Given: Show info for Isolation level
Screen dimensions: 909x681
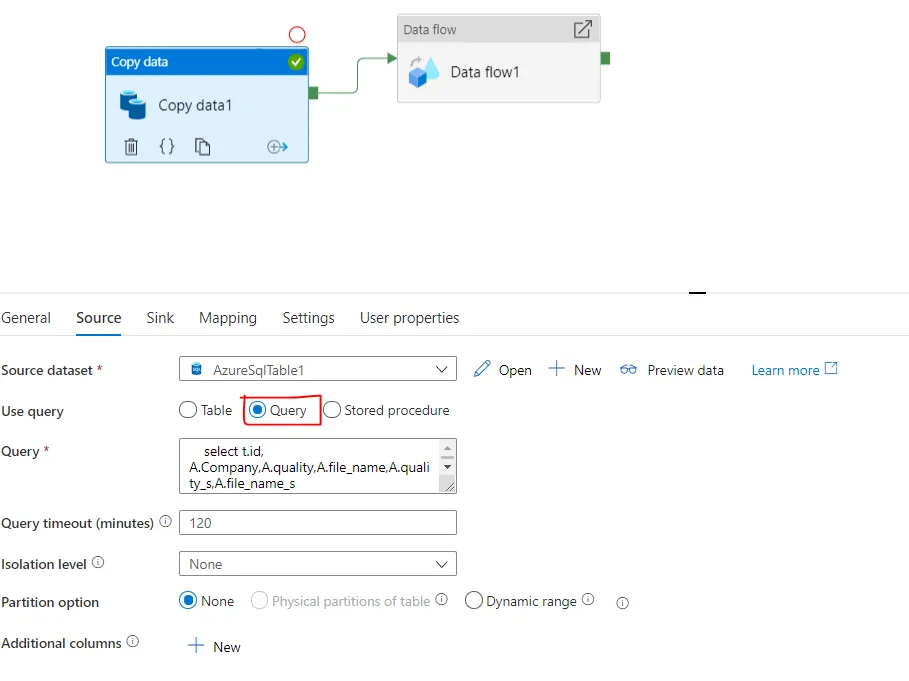Looking at the screenshot, I should (98, 562).
